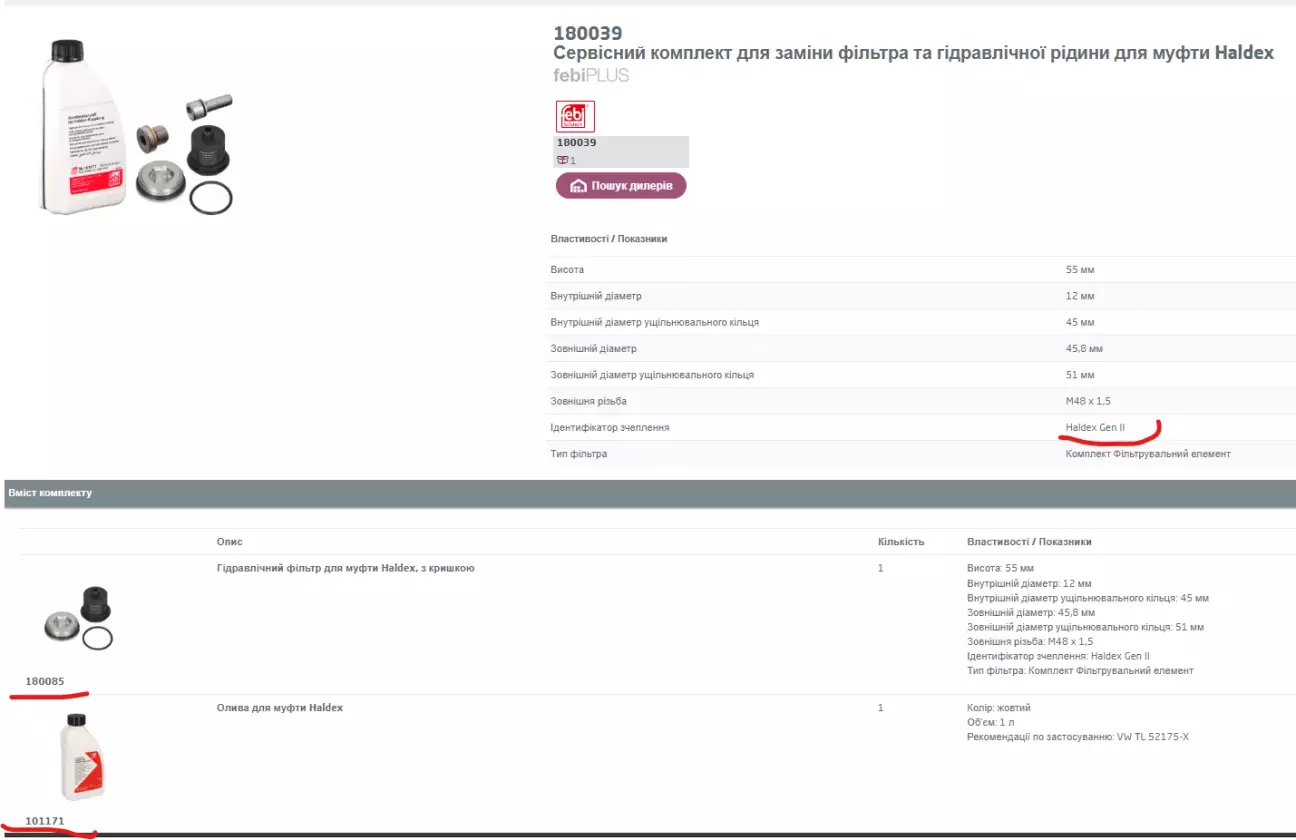Click the Кількість column header
Viewport: 1296px width, 840px height.
point(901,541)
